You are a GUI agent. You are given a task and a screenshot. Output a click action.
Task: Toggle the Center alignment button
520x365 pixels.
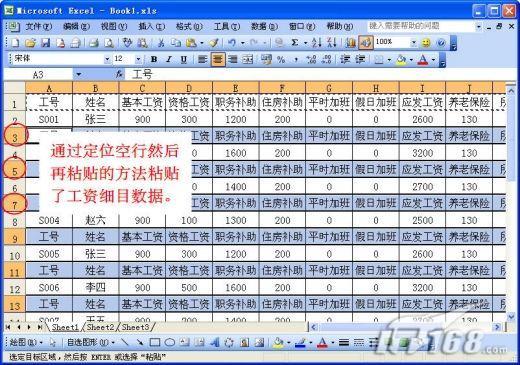218,60
